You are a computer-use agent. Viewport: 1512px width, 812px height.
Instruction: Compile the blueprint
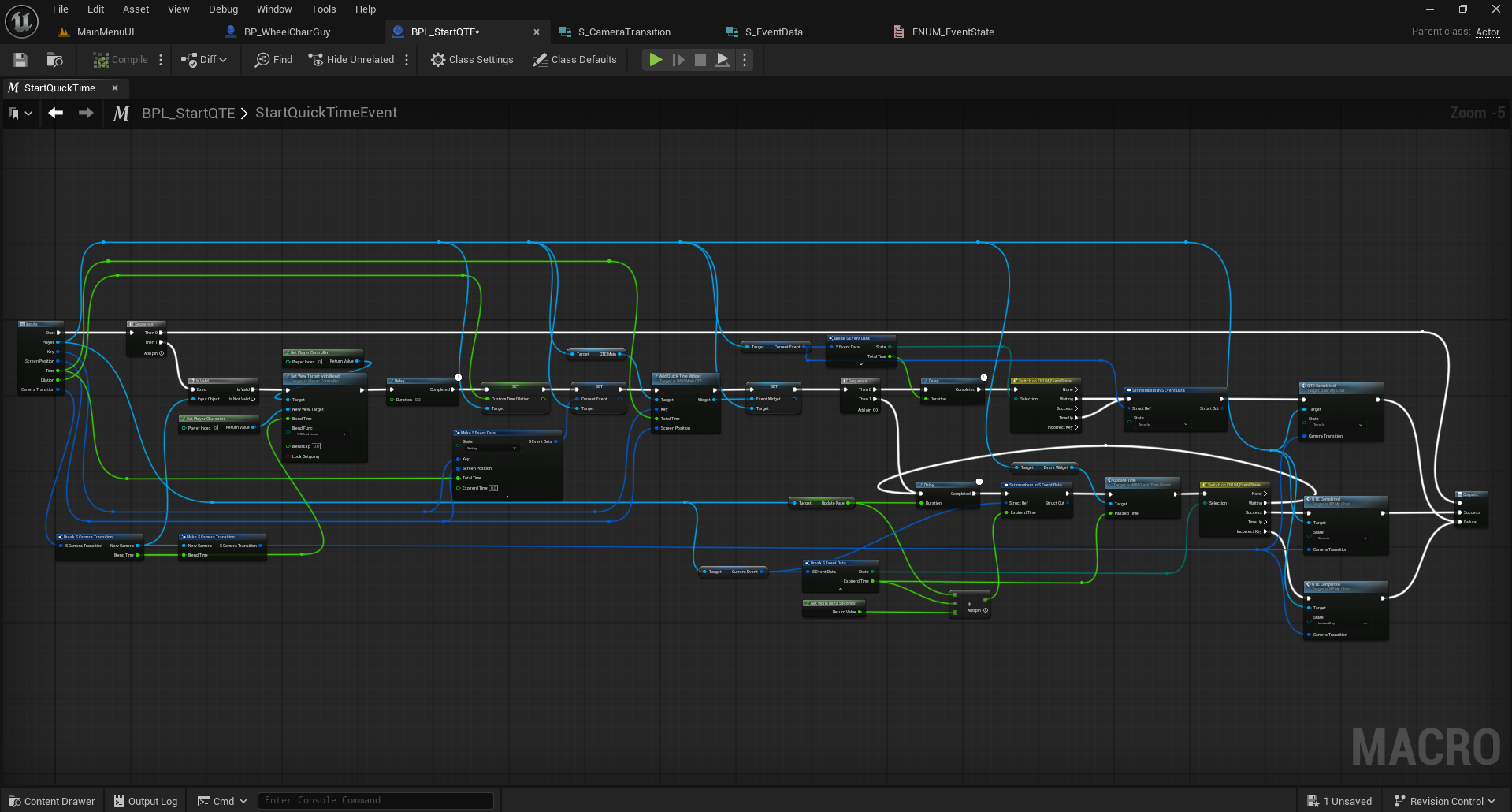(x=121, y=60)
